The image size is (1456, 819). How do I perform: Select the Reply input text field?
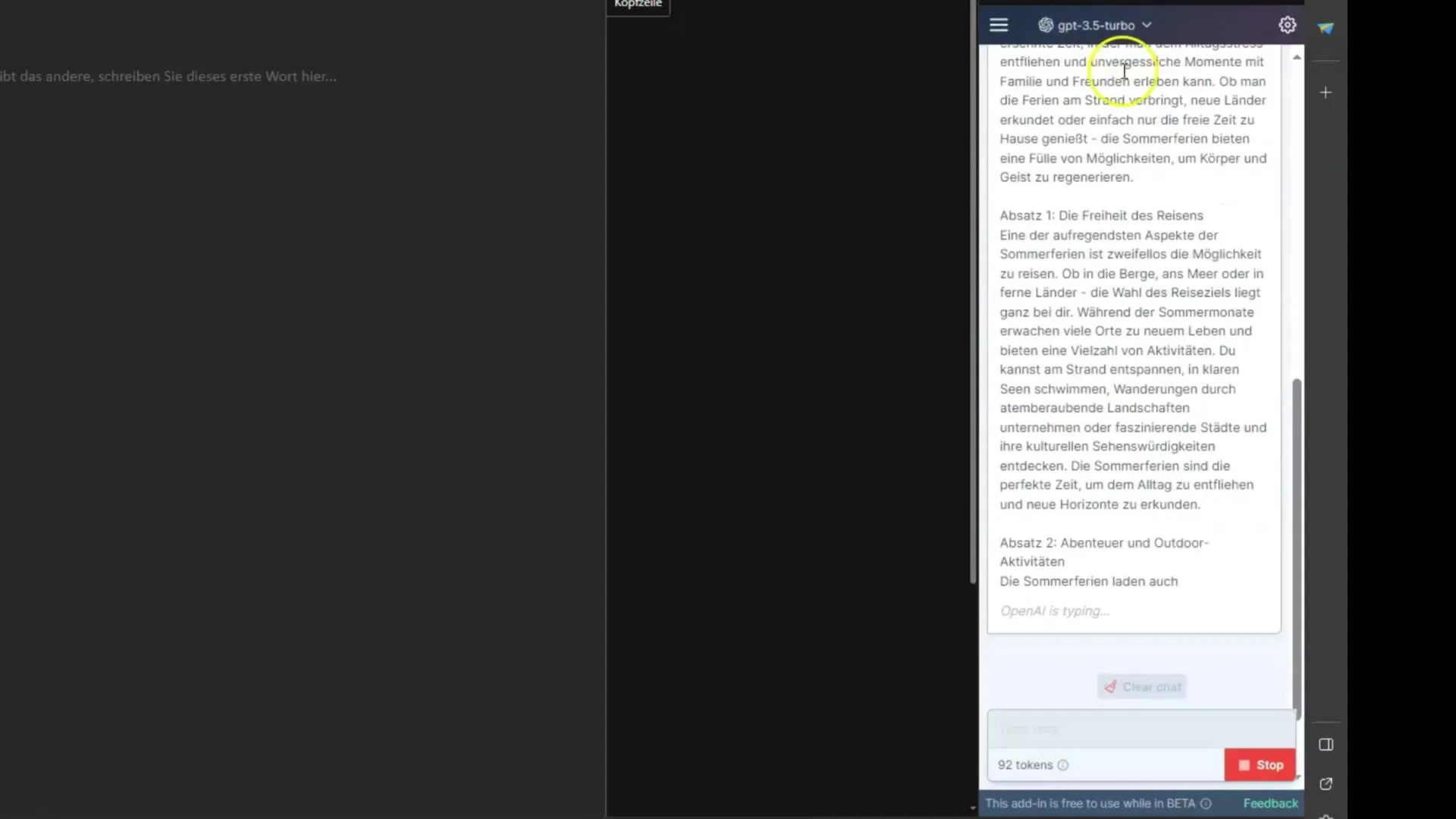1139,729
